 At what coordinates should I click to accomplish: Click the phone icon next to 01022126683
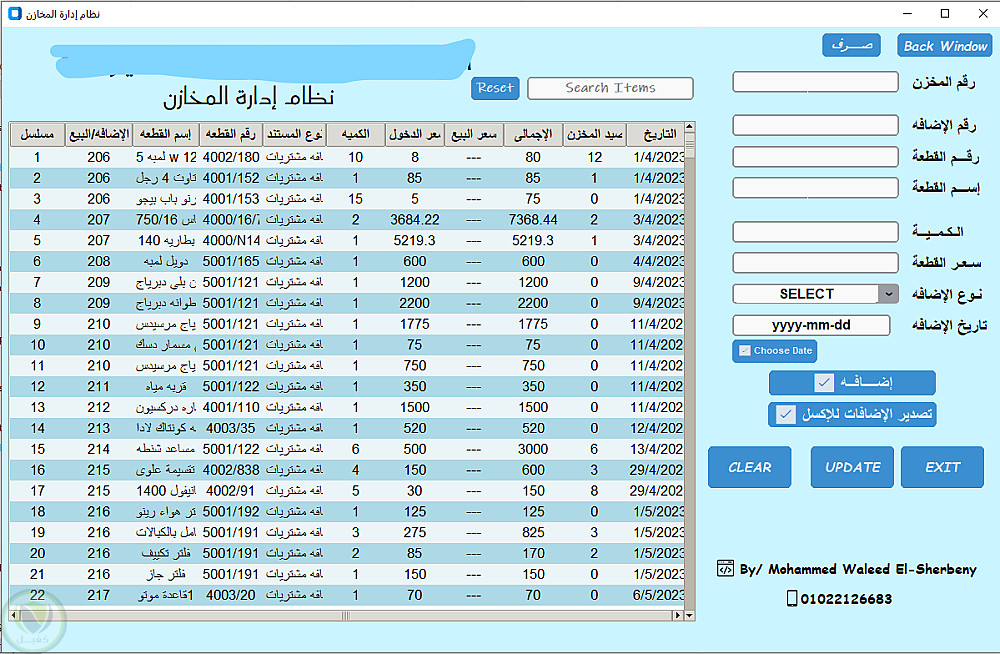pyautogui.click(x=791, y=598)
